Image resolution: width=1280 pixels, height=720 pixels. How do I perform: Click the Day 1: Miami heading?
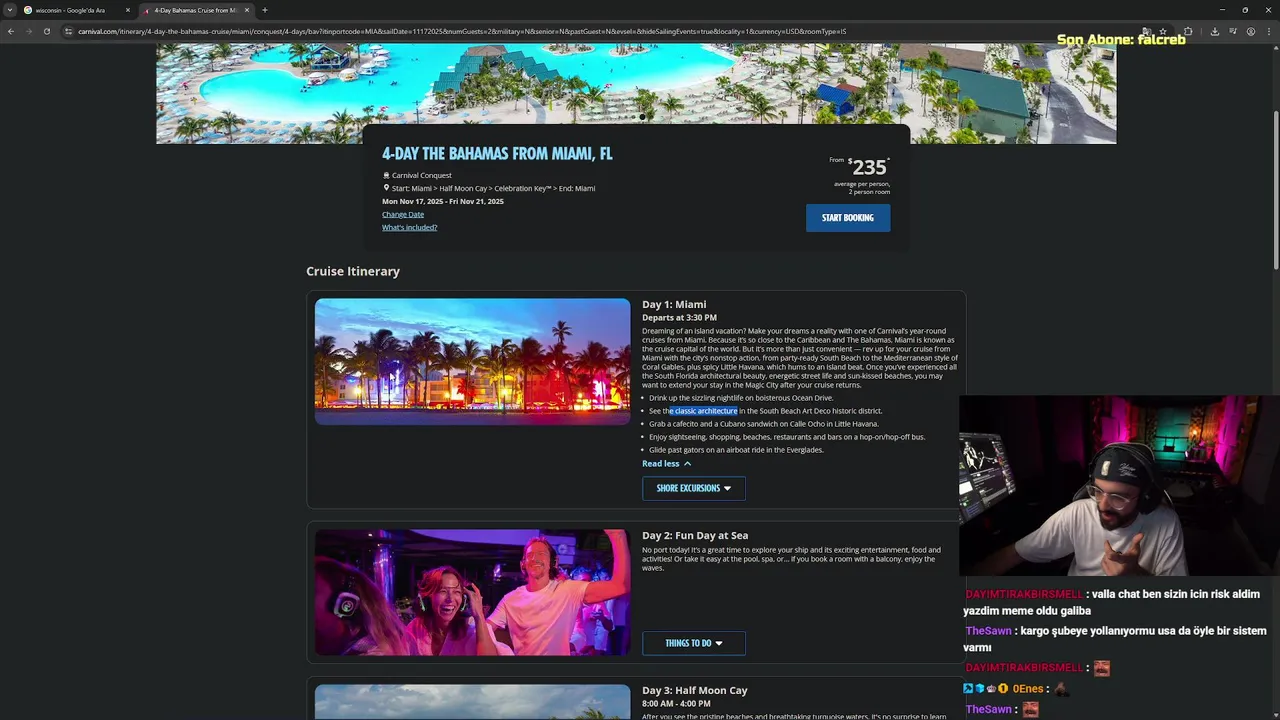click(x=674, y=304)
